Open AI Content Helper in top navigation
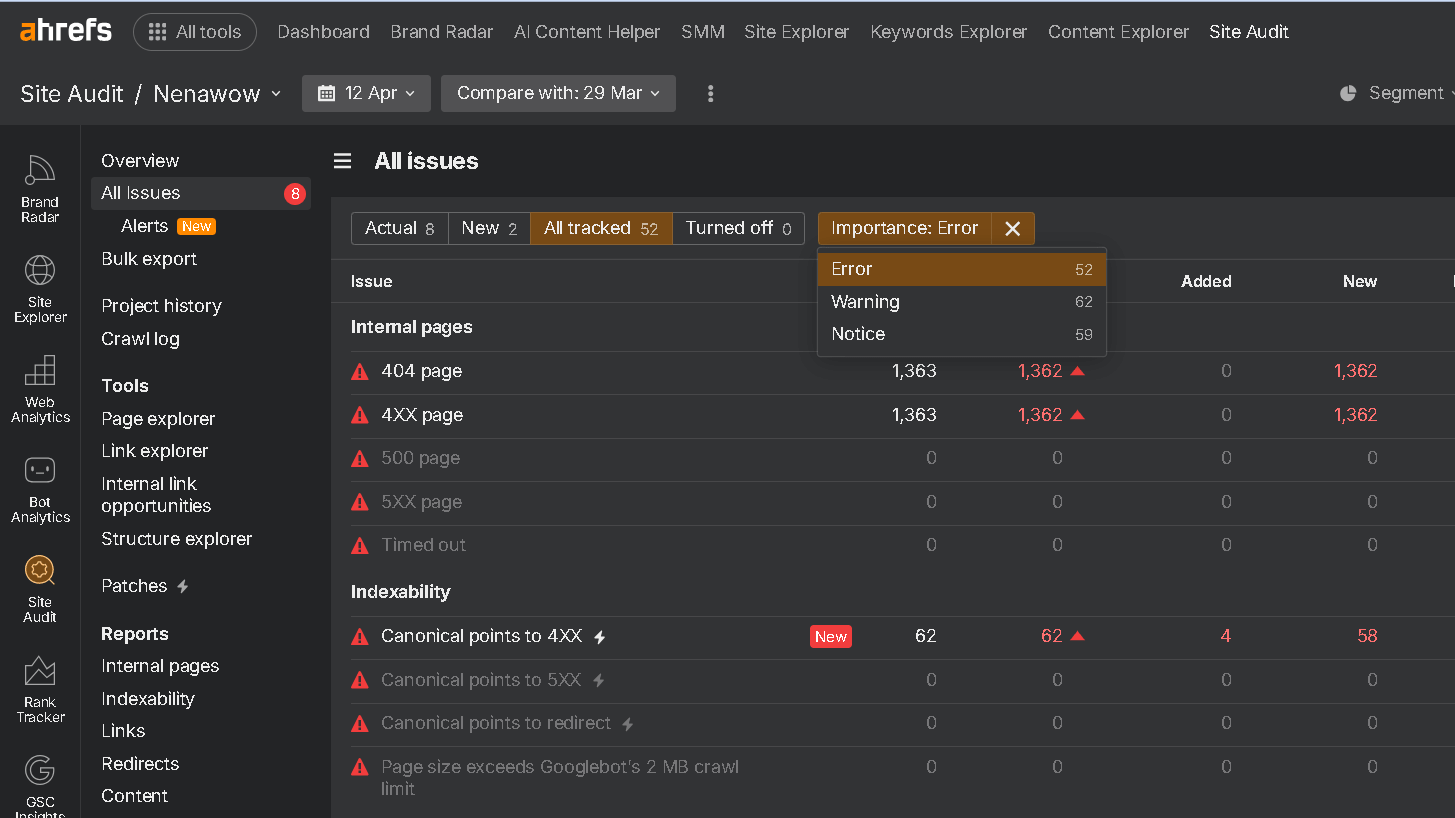This screenshot has width=1455, height=818. [x=587, y=32]
